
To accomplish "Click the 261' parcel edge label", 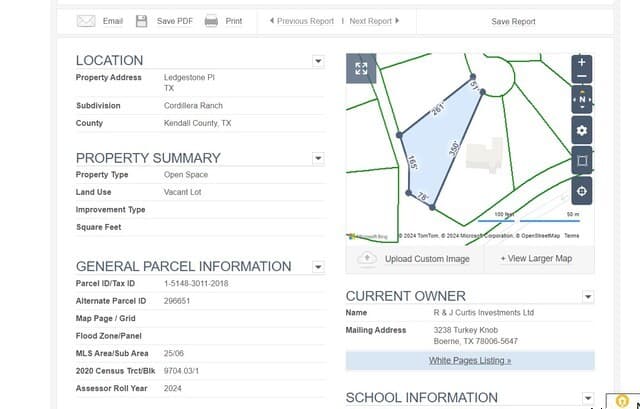I will (437, 109).
